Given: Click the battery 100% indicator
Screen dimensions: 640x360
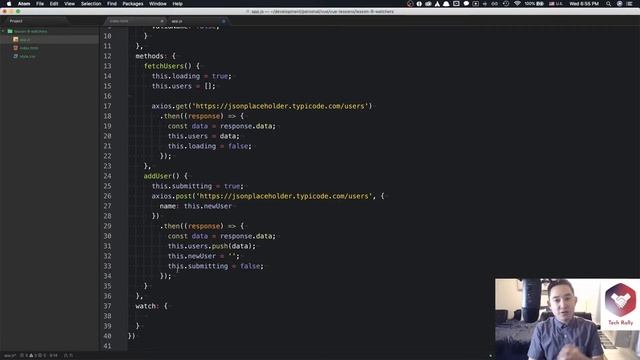Looking at the screenshot, I should 534,4.
